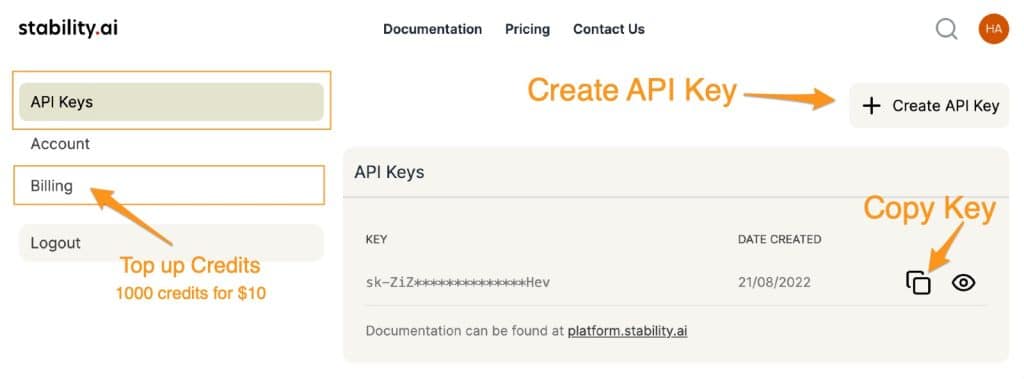The width and height of the screenshot is (1024, 379).
Task: Copy the API key with copy icon
Action: [x=918, y=282]
